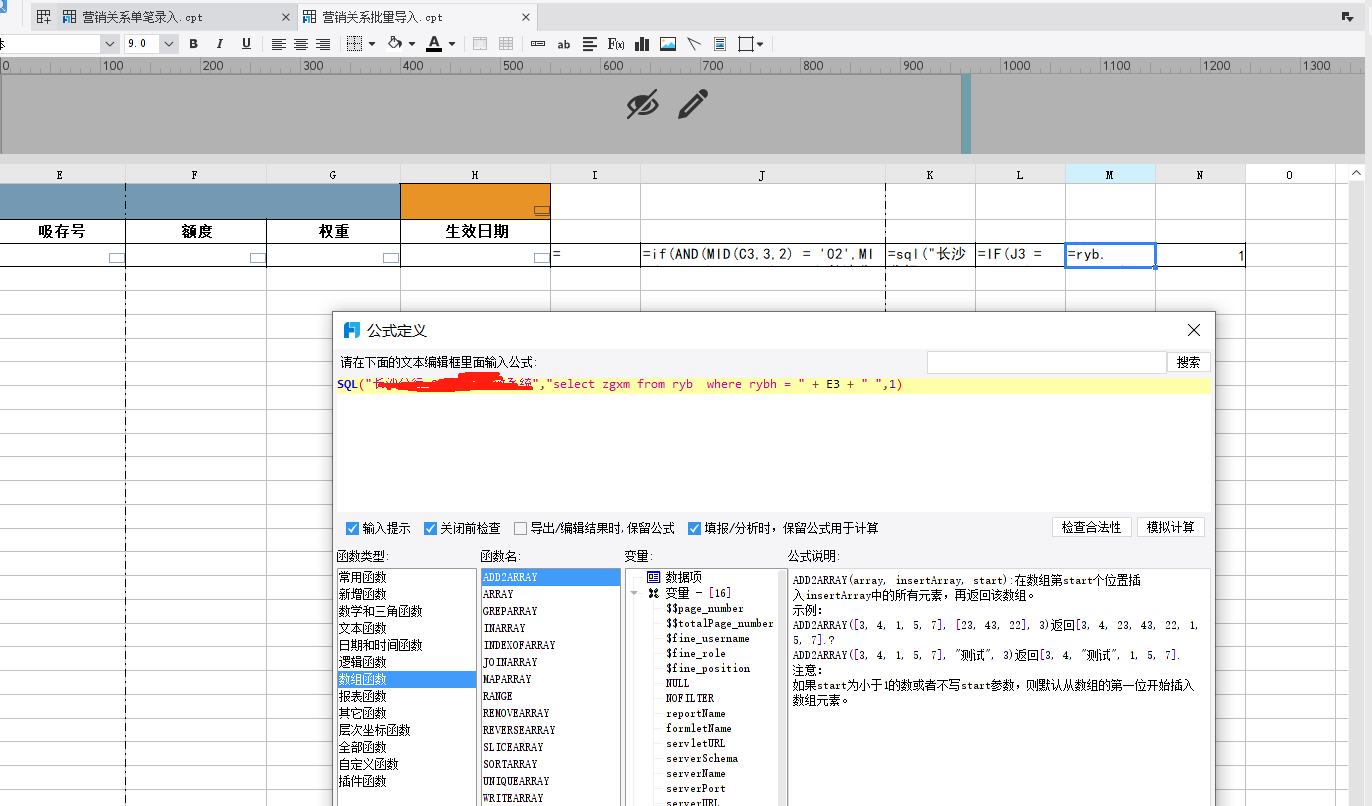Open floating element dropdown arrow
The image size is (1372, 806).
pyautogui.click(x=761, y=44)
